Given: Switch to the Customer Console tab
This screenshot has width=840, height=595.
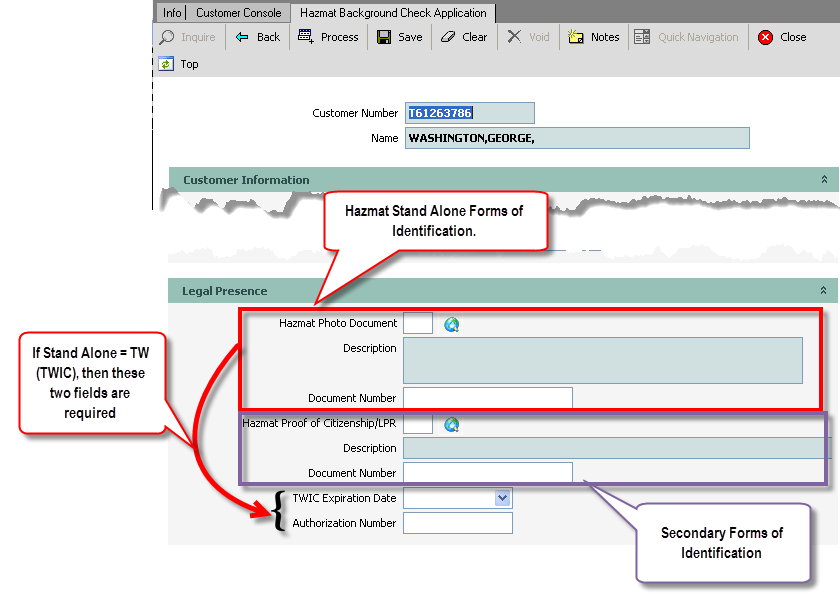Looking at the screenshot, I should pyautogui.click(x=239, y=13).
